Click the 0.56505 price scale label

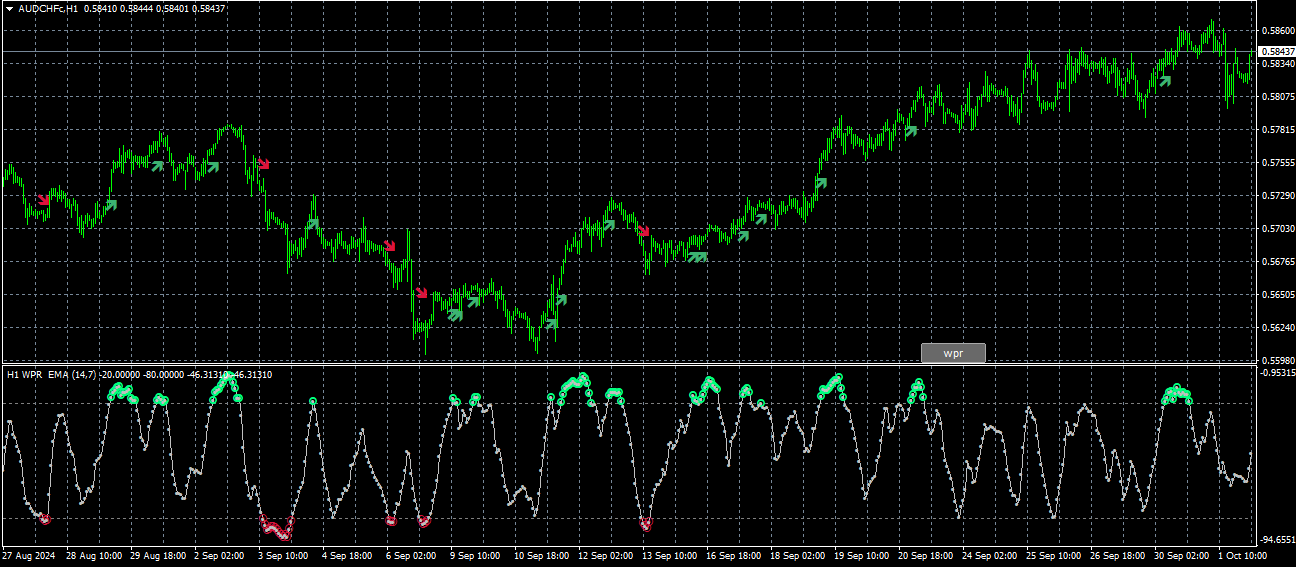[x=1276, y=295]
